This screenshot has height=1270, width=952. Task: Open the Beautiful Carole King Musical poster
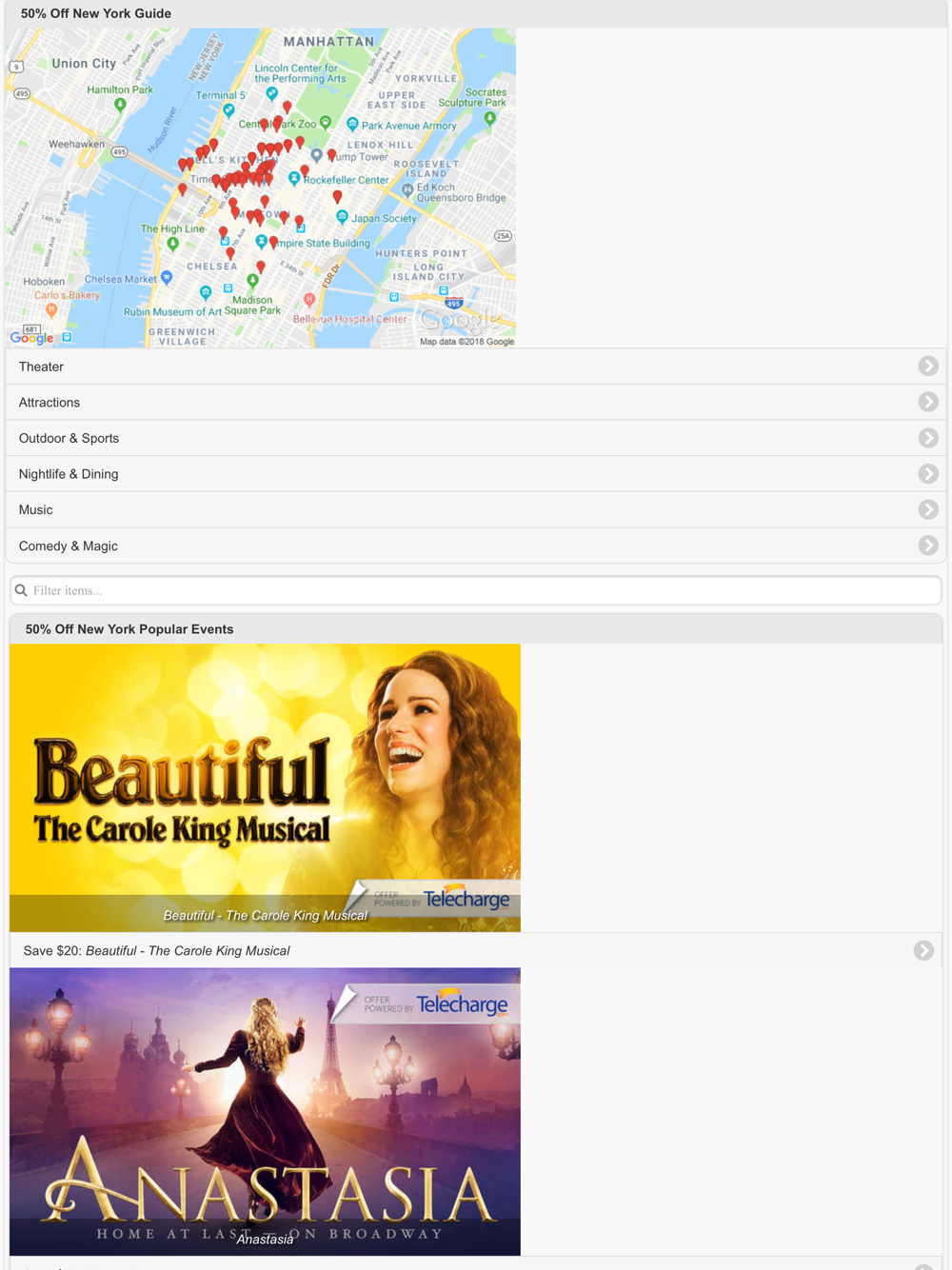265,787
